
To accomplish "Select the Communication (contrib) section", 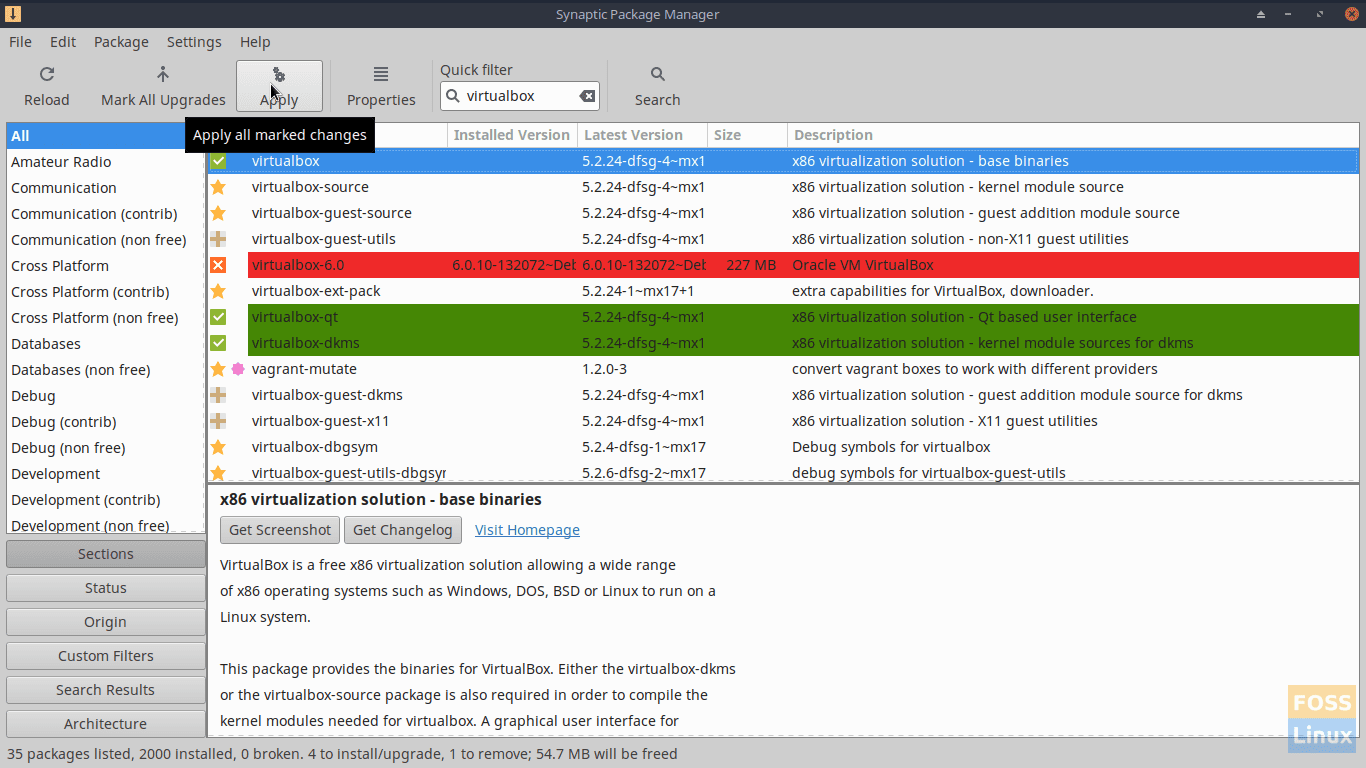I will pos(105,214).
